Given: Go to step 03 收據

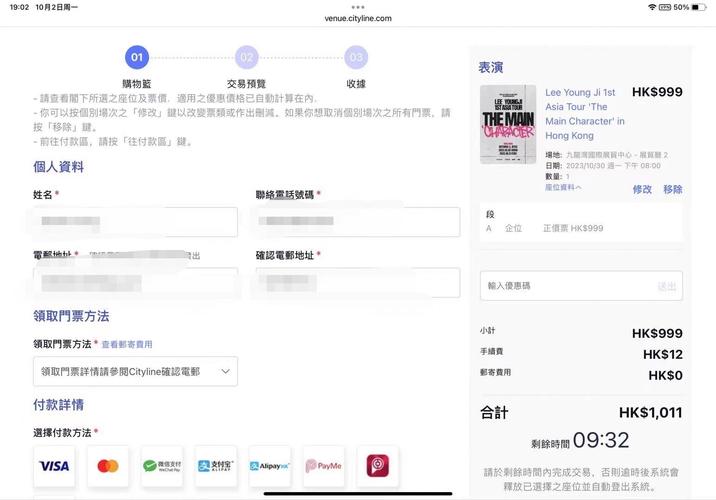Looking at the screenshot, I should 356,57.
